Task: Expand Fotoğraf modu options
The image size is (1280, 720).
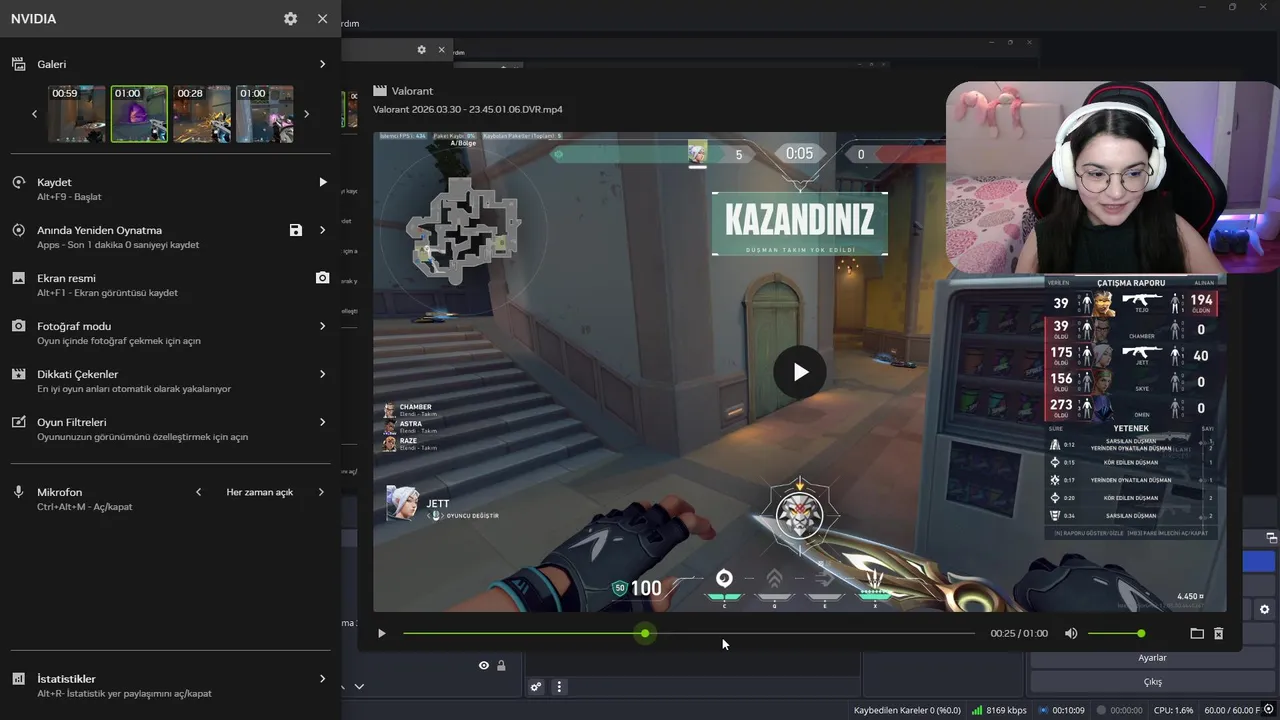Action: point(322,326)
